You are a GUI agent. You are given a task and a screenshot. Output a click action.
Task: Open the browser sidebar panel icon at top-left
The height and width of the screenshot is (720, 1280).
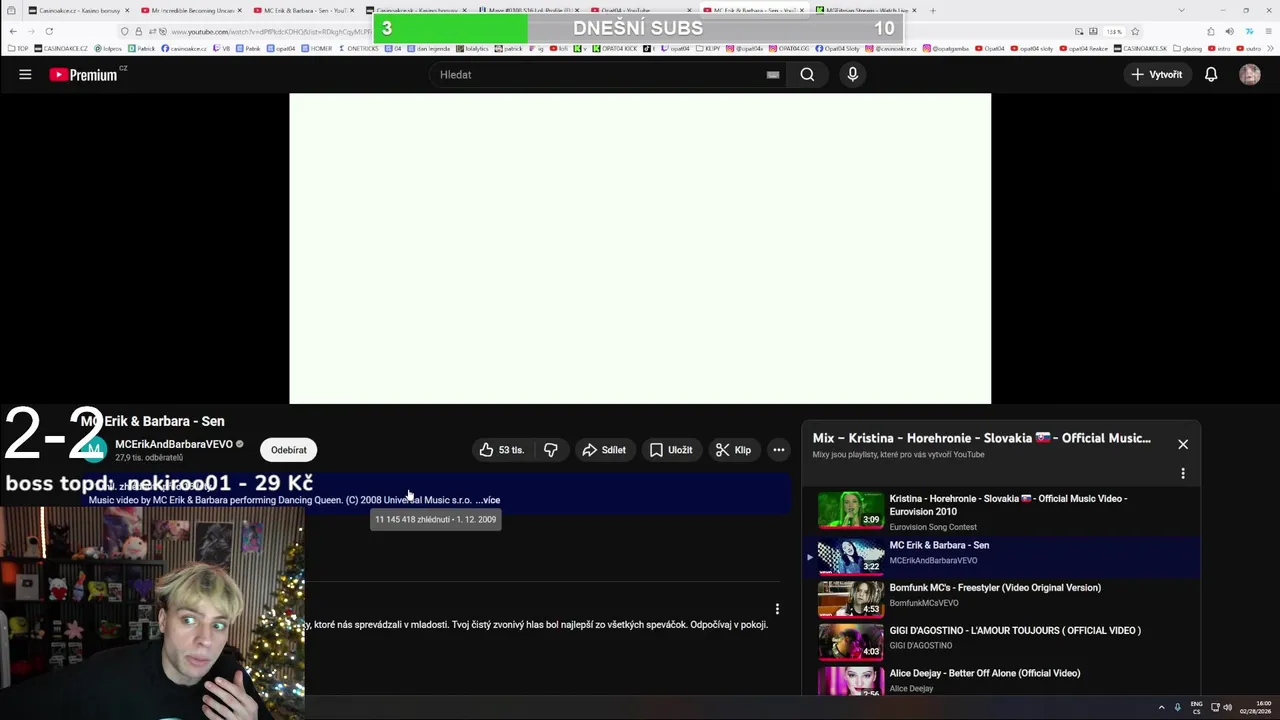click(x=10, y=10)
